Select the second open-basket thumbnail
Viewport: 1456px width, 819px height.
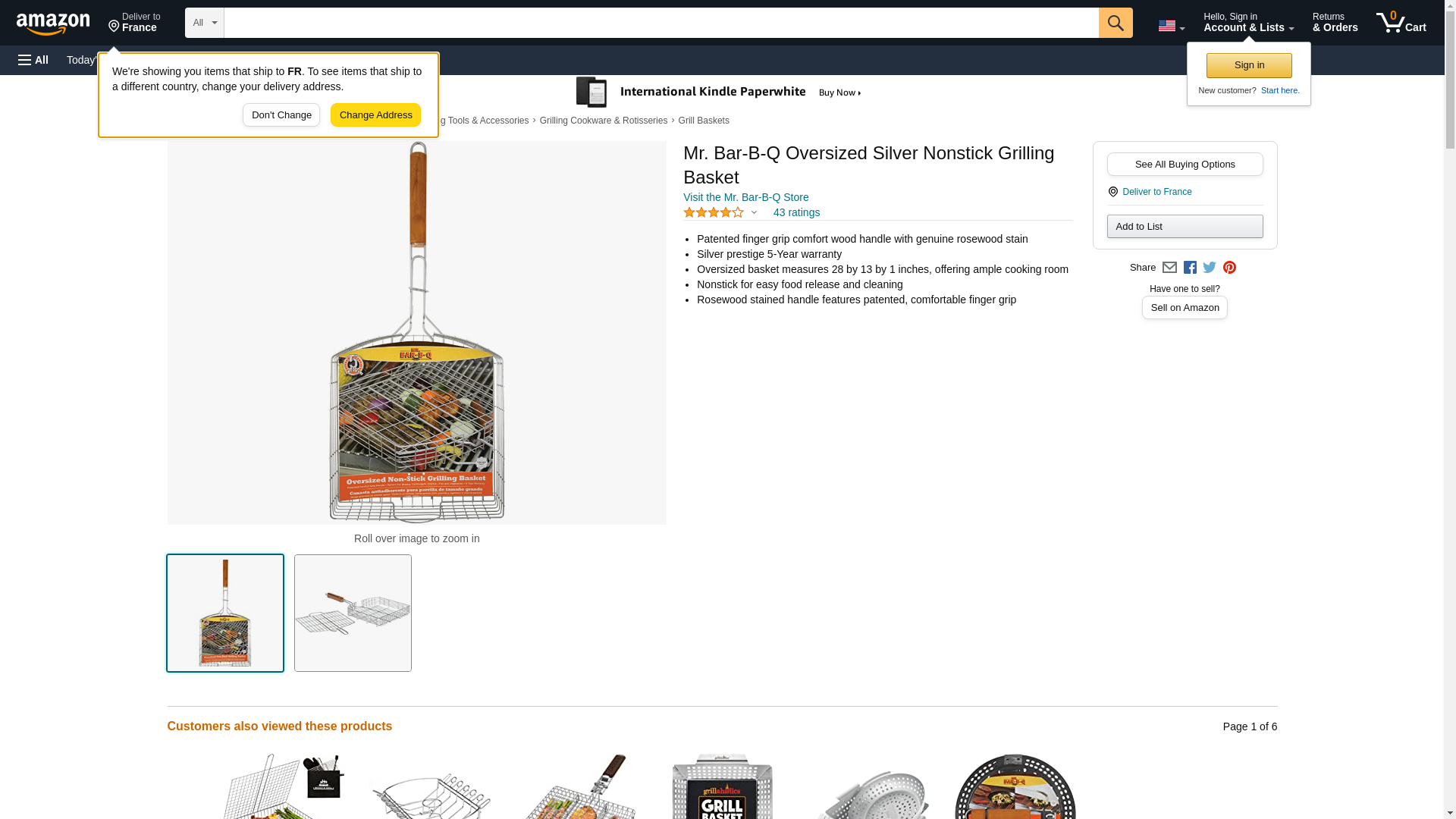(353, 613)
